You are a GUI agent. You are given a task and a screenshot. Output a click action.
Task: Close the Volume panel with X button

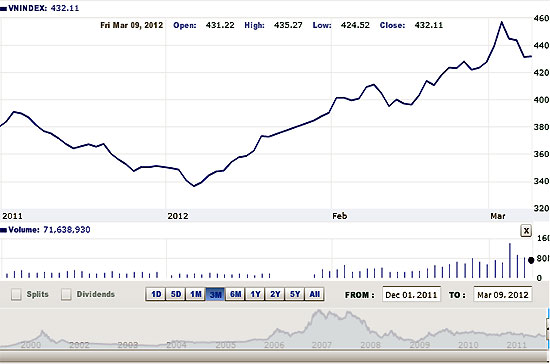[x=526, y=231]
